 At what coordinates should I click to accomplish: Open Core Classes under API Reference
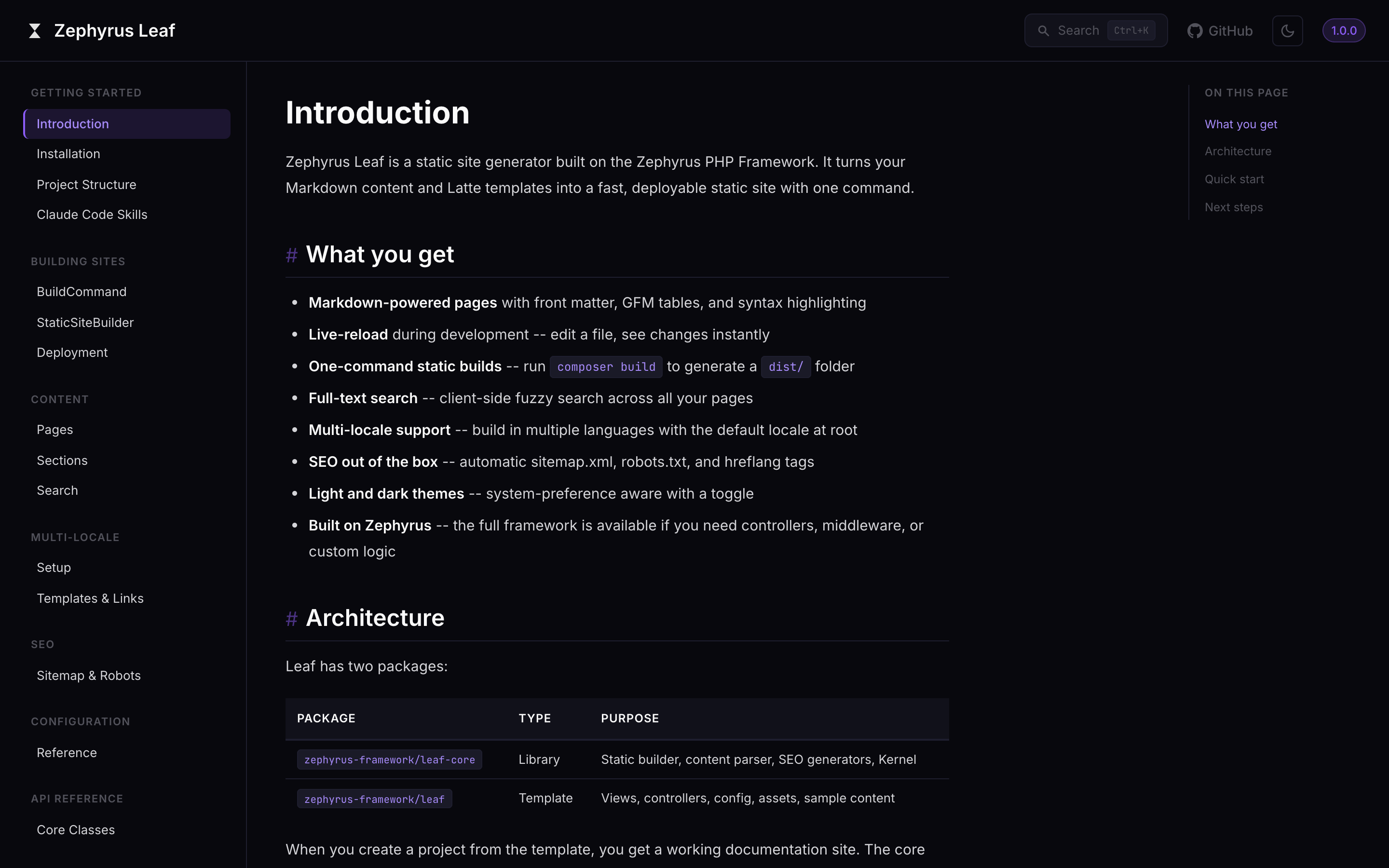[76, 829]
